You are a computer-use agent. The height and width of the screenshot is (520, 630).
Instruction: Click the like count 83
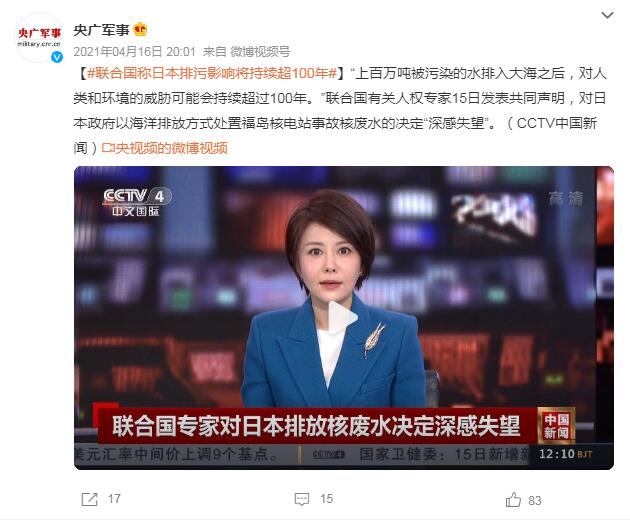[x=535, y=500]
